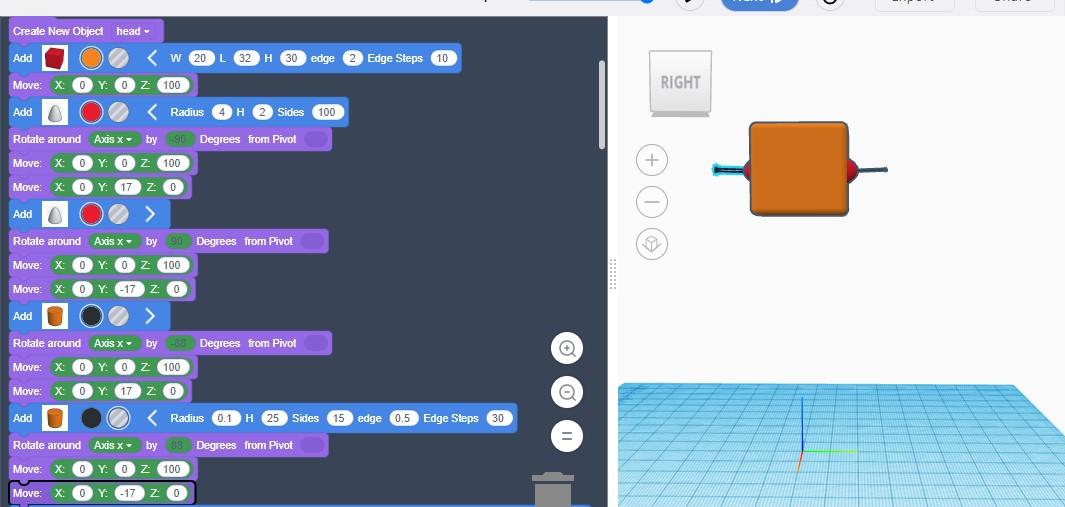Zoom in the blocks workspace with magnifier plus
Viewport: 1065px width, 507px height.
567,349
